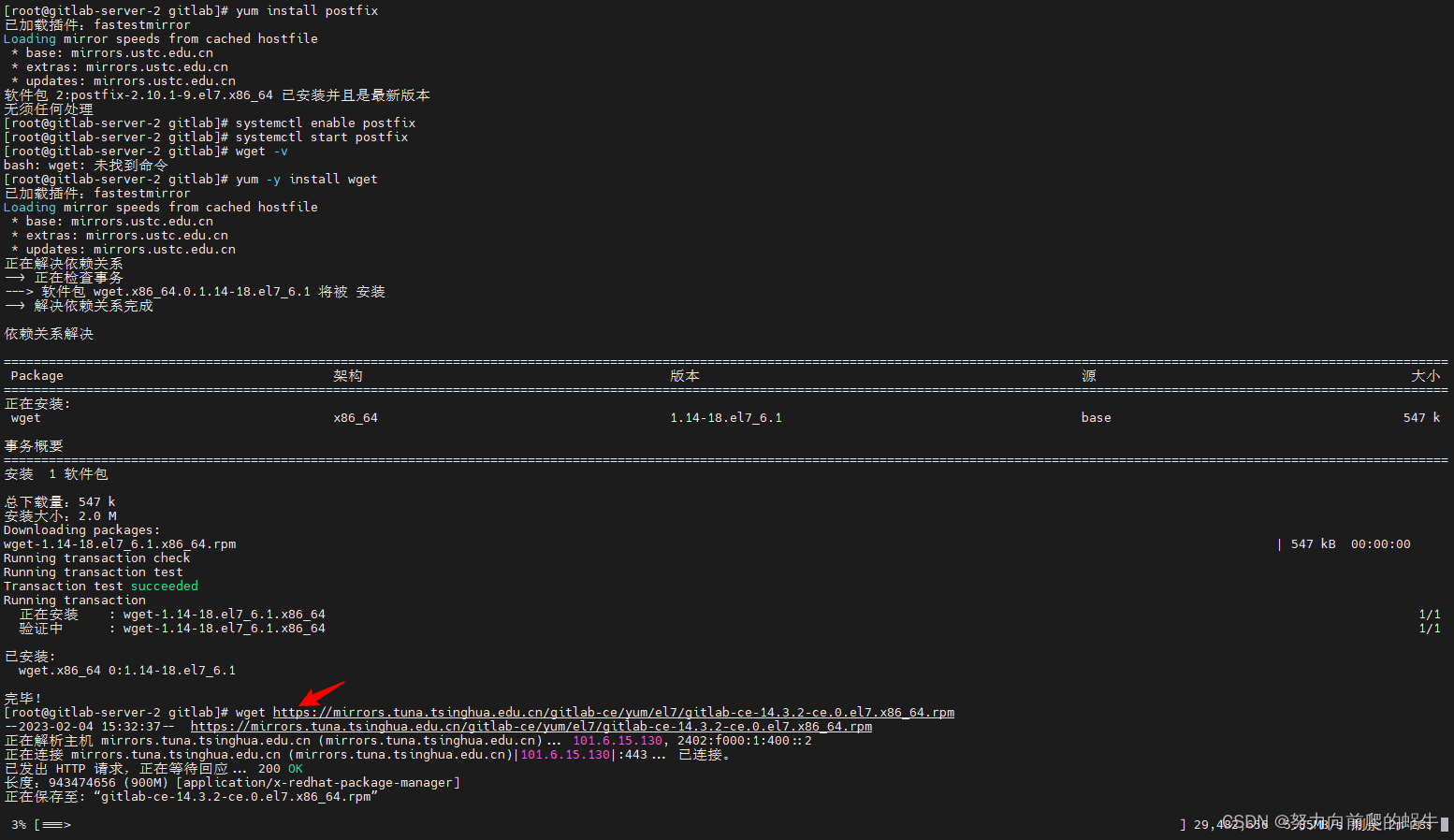1454x840 pixels.
Task: Click the "wget.x86_64 0:1.14-18.el7_6.1" installed entry
Action: click(x=127, y=671)
